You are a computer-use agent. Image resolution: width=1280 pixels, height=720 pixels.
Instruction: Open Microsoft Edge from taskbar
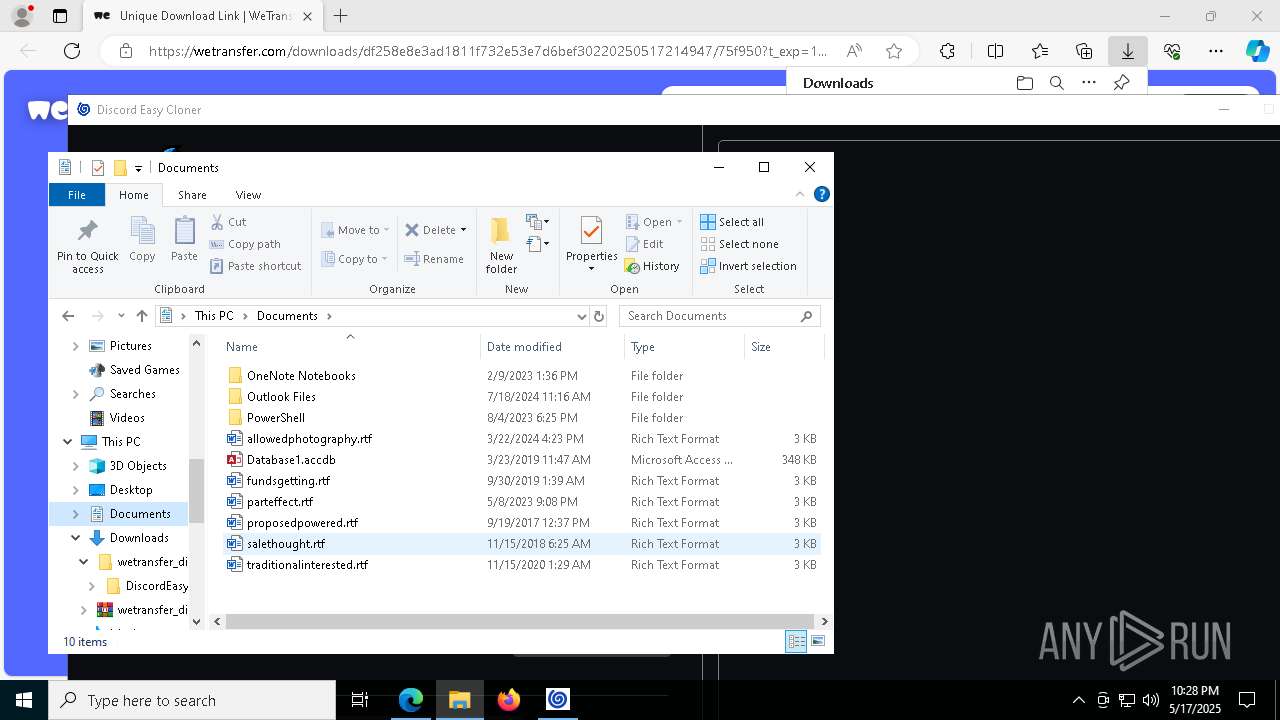click(411, 700)
